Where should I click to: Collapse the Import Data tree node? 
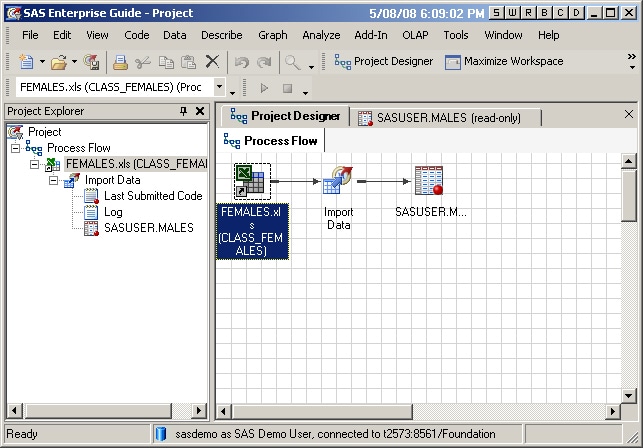click(x=54, y=180)
